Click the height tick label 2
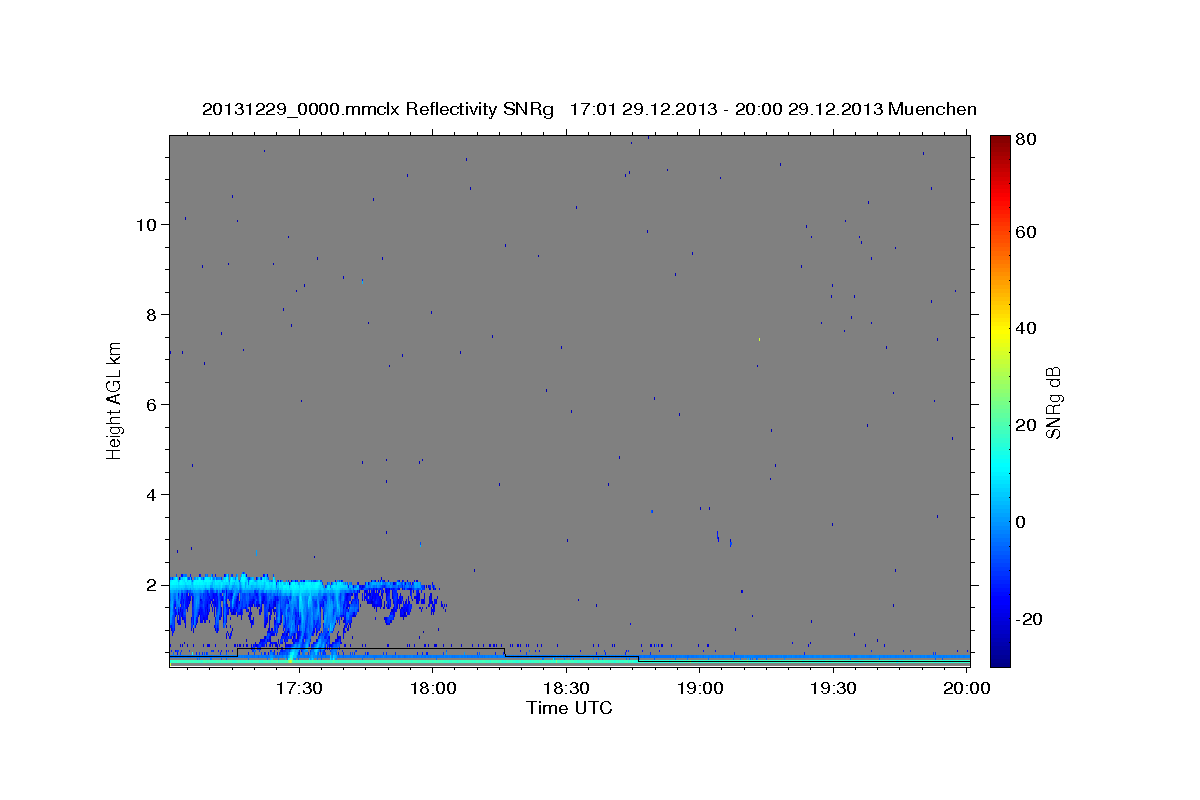1200x800 pixels. [x=152, y=585]
